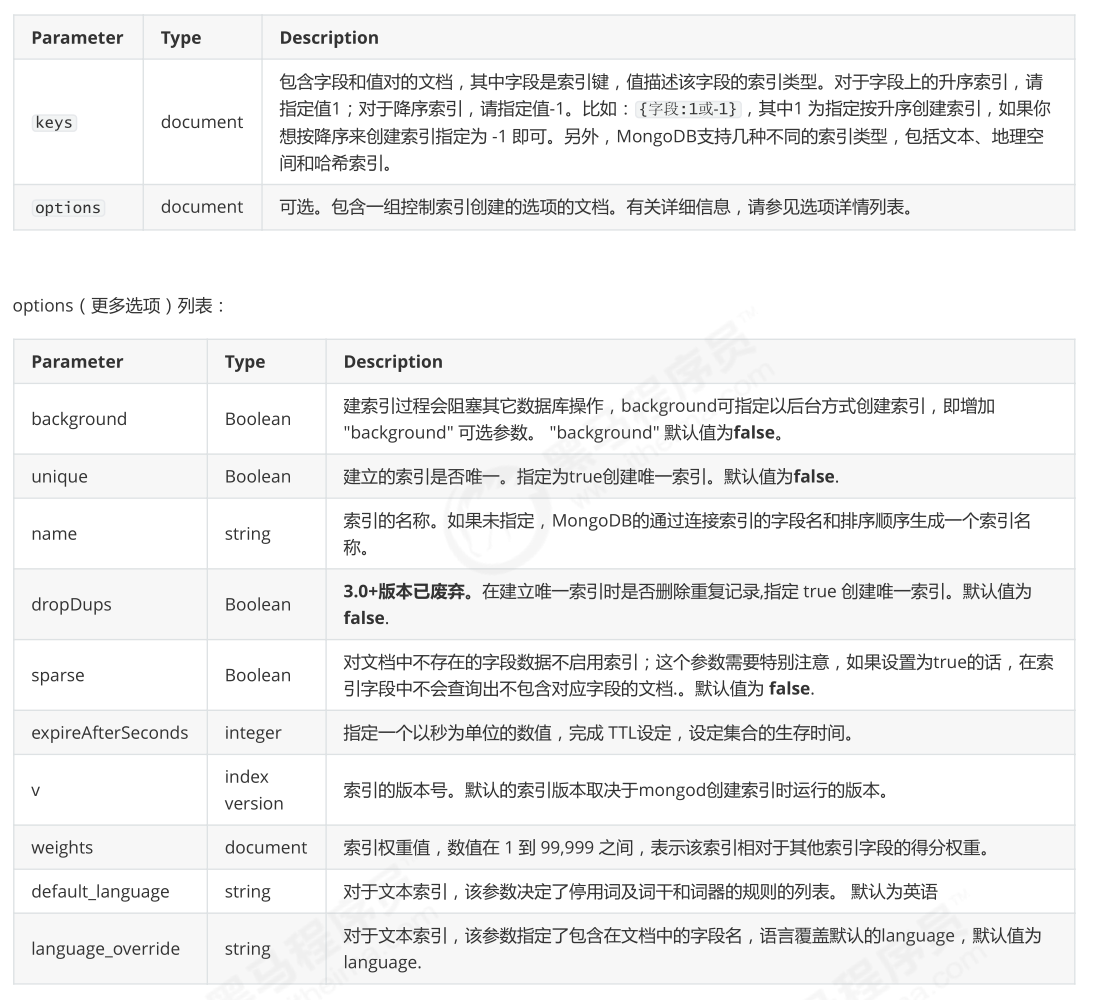Viewport: 1115px width, 1000px height.
Task: Click the "weights" parameter name
Action: [x=62, y=848]
